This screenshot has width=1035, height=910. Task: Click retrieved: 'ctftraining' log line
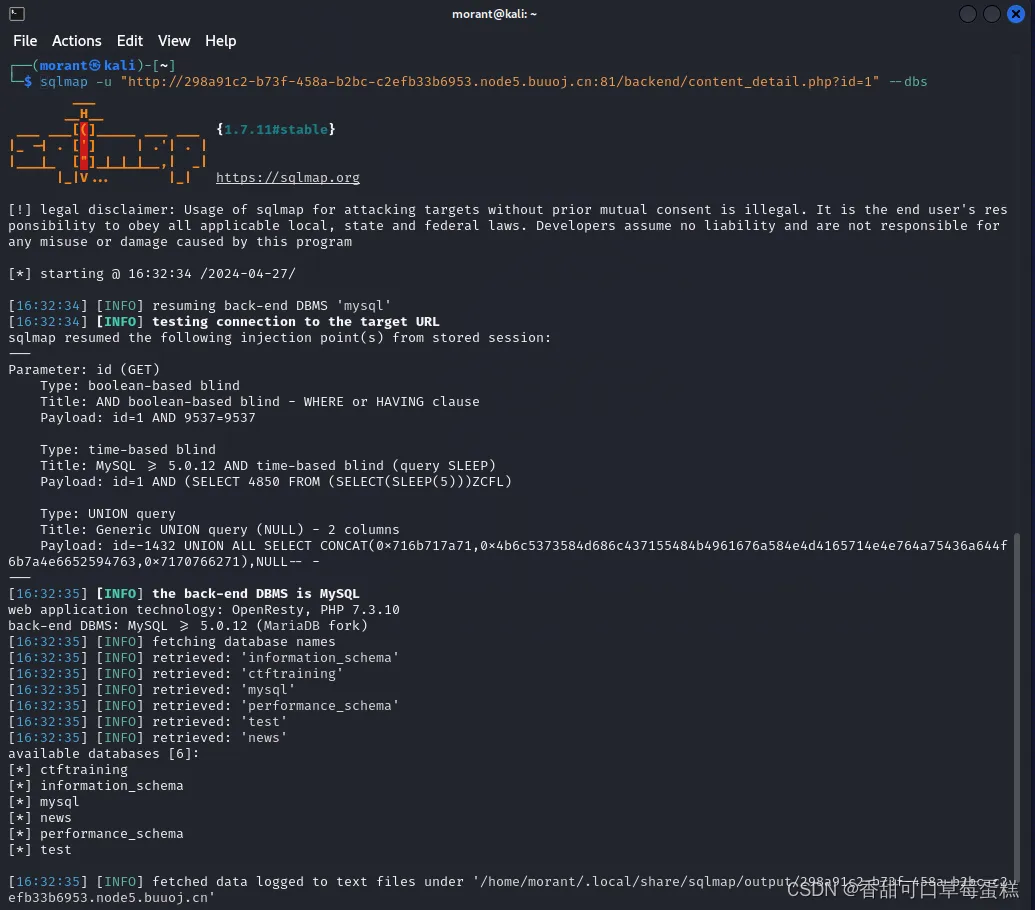pyautogui.click(x=176, y=674)
